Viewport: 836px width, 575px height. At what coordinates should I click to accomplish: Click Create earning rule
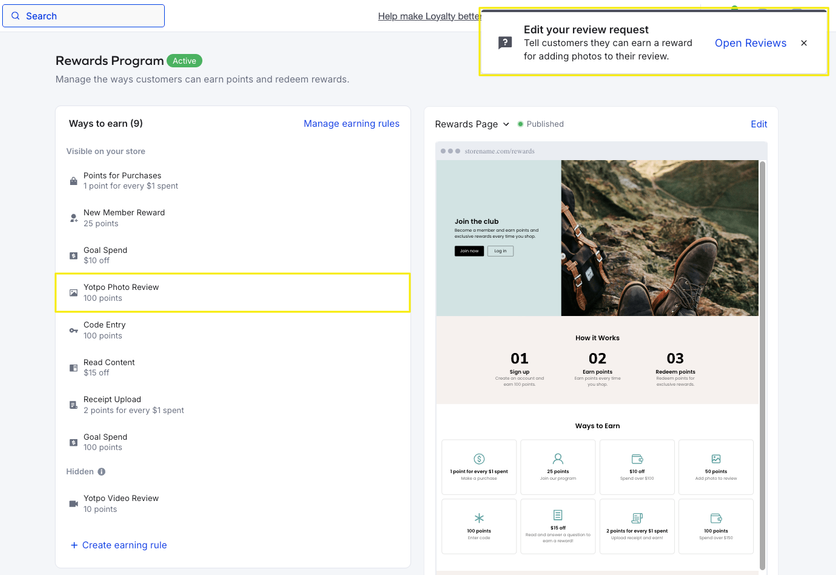pos(119,545)
